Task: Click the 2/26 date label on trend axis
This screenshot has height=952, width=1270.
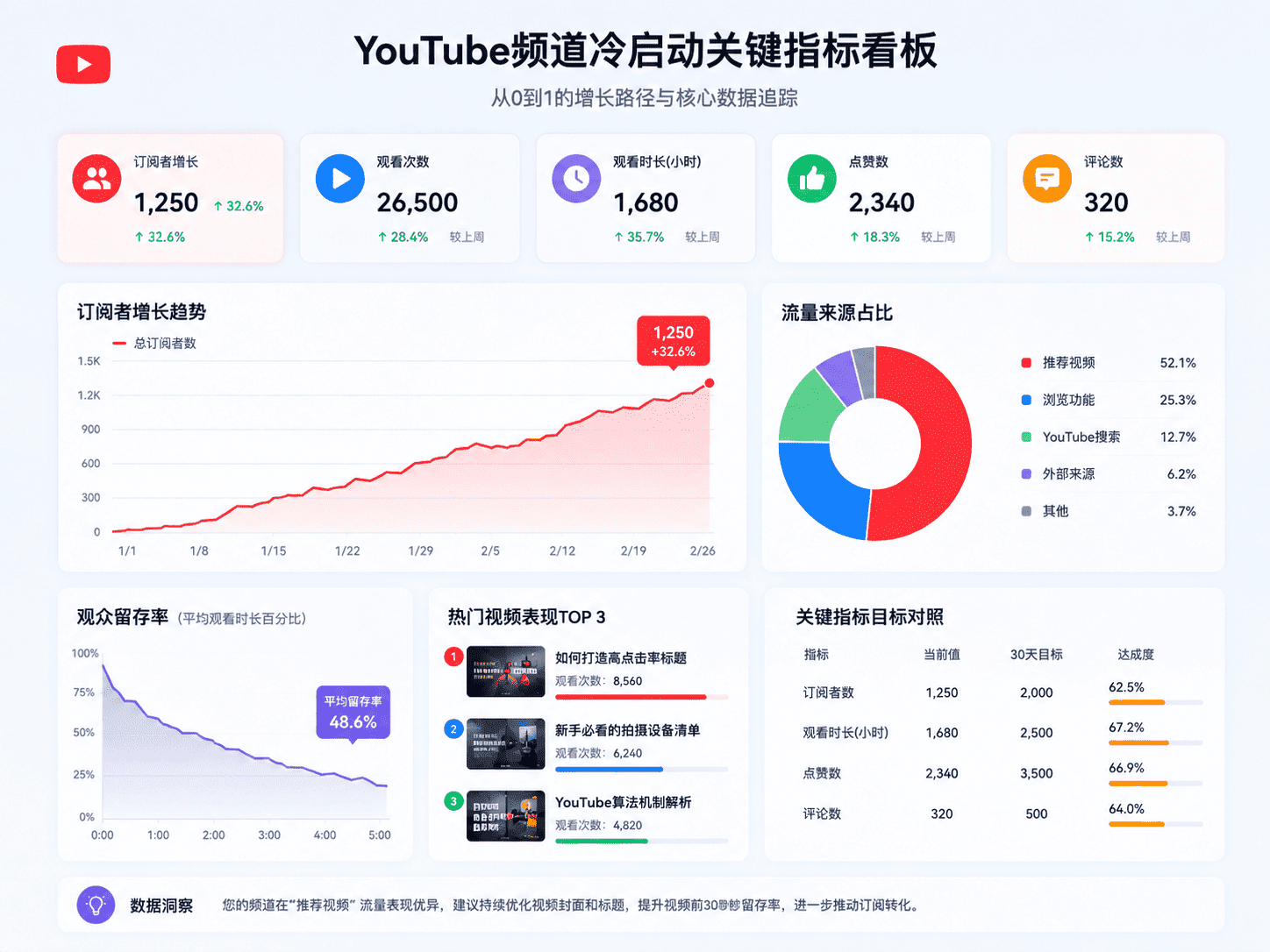Action: 703,551
